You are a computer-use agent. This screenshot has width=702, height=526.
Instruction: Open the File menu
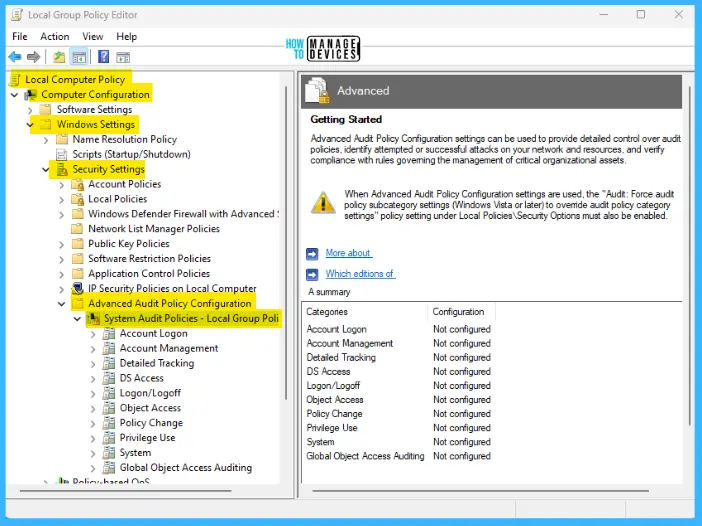pyautogui.click(x=20, y=36)
